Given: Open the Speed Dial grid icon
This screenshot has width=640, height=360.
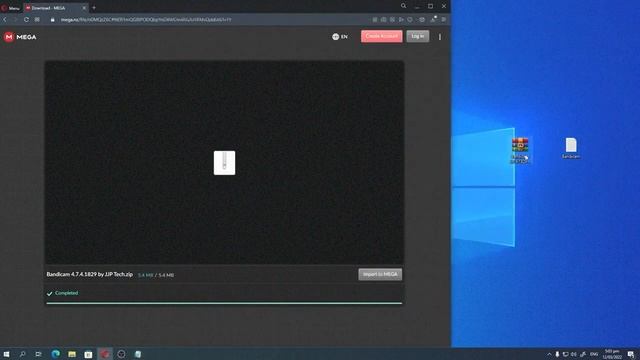Looking at the screenshot, I should [37, 20].
